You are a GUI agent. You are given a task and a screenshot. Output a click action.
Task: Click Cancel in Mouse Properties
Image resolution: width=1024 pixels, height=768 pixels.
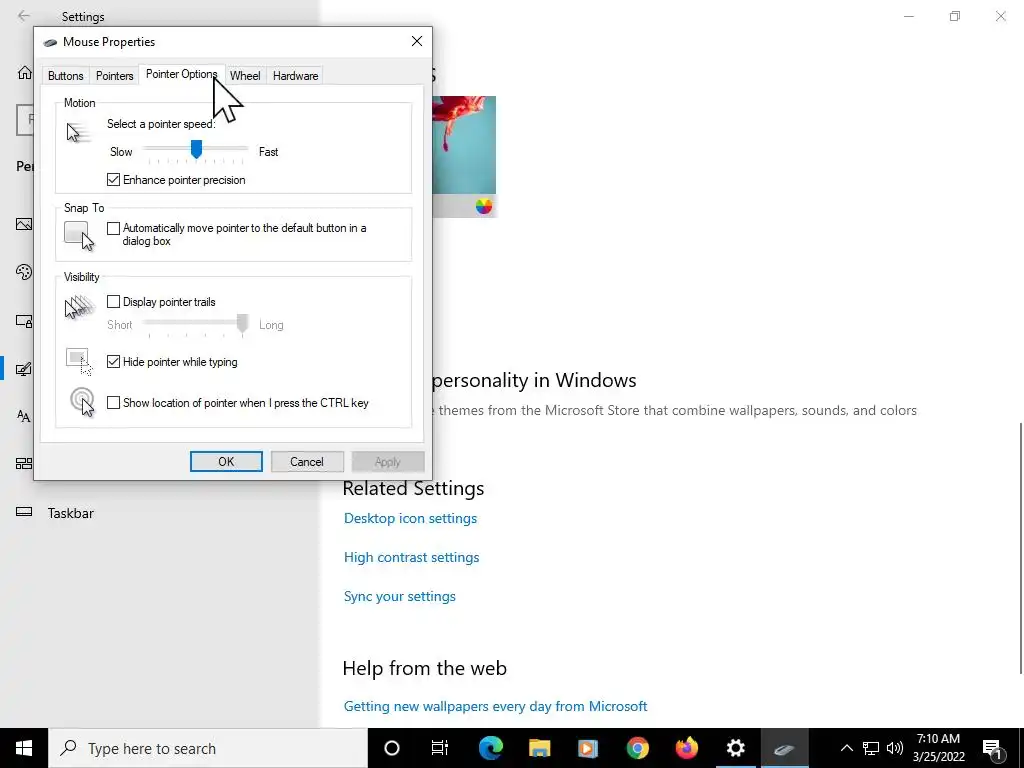click(x=307, y=462)
